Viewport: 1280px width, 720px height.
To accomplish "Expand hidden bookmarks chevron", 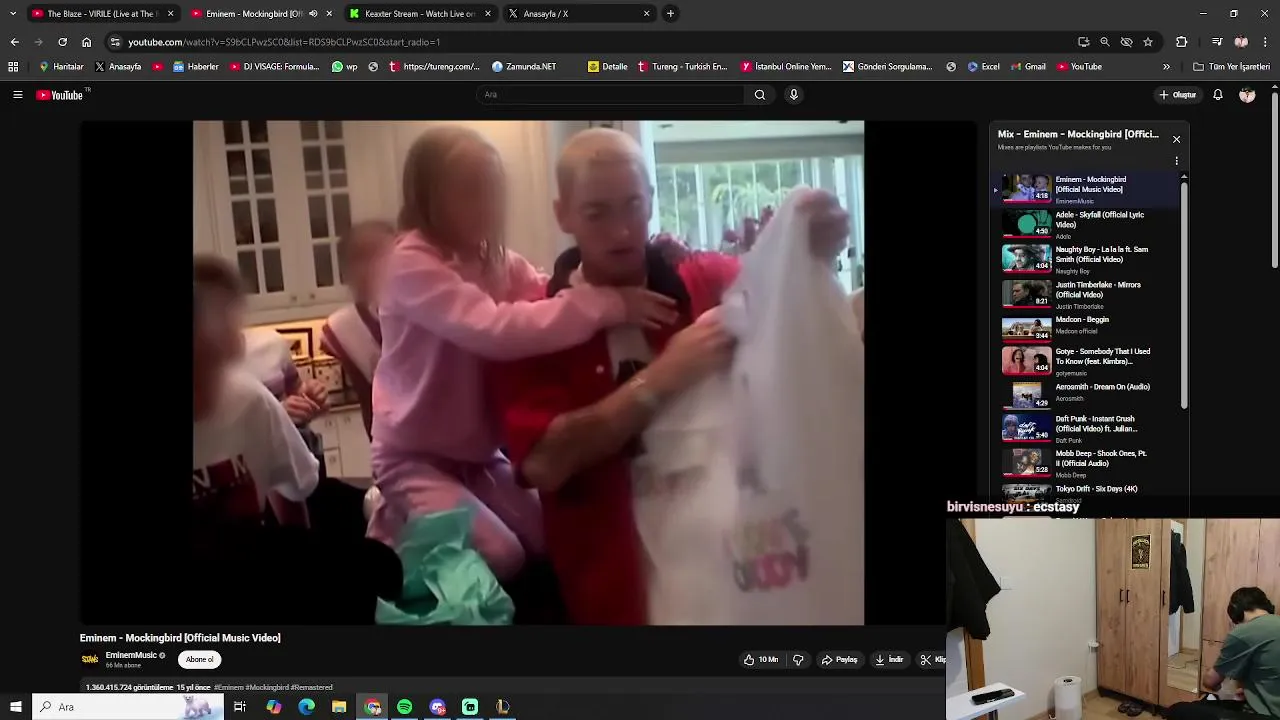I will pyautogui.click(x=1166, y=67).
